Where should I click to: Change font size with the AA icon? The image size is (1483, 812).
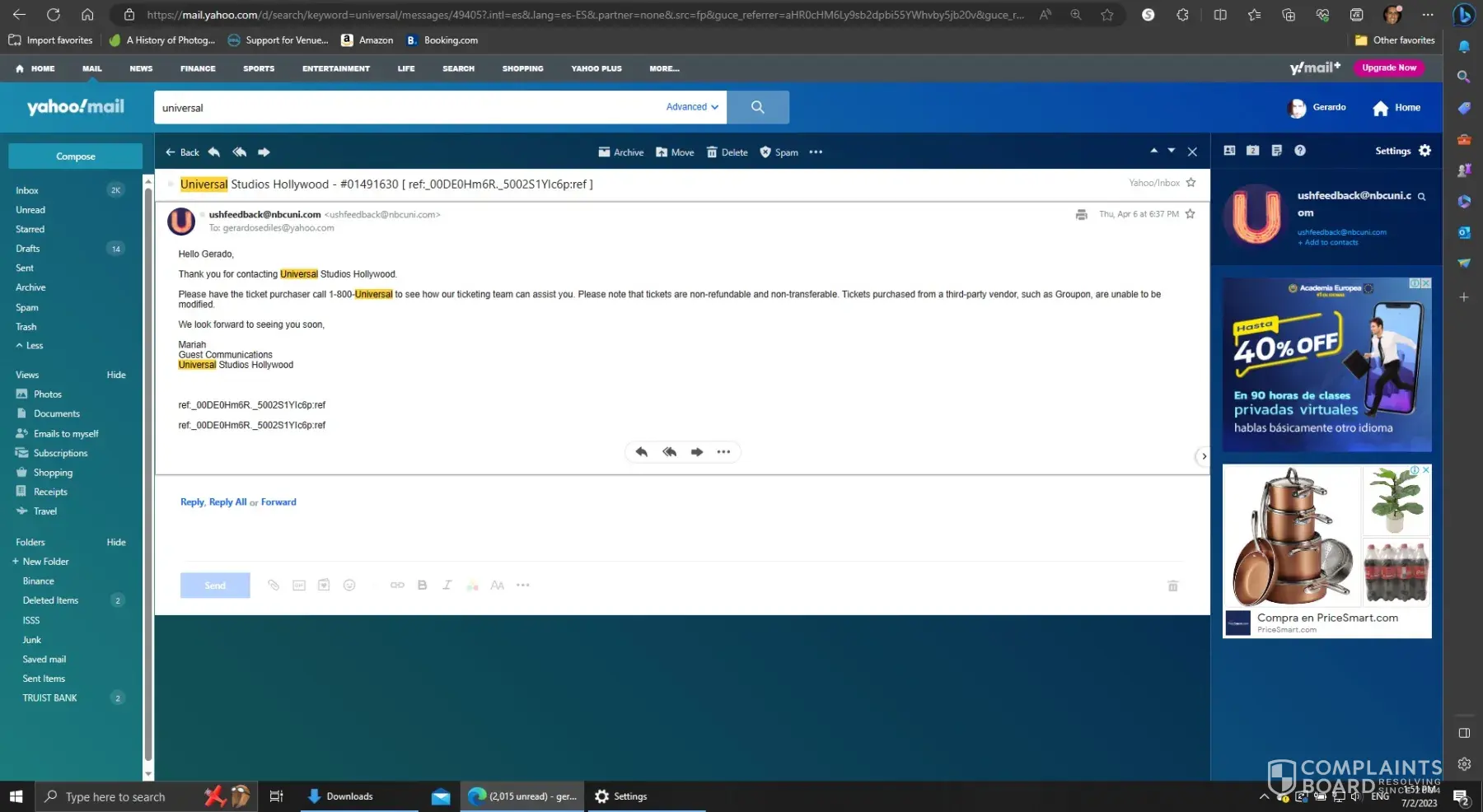497,586
